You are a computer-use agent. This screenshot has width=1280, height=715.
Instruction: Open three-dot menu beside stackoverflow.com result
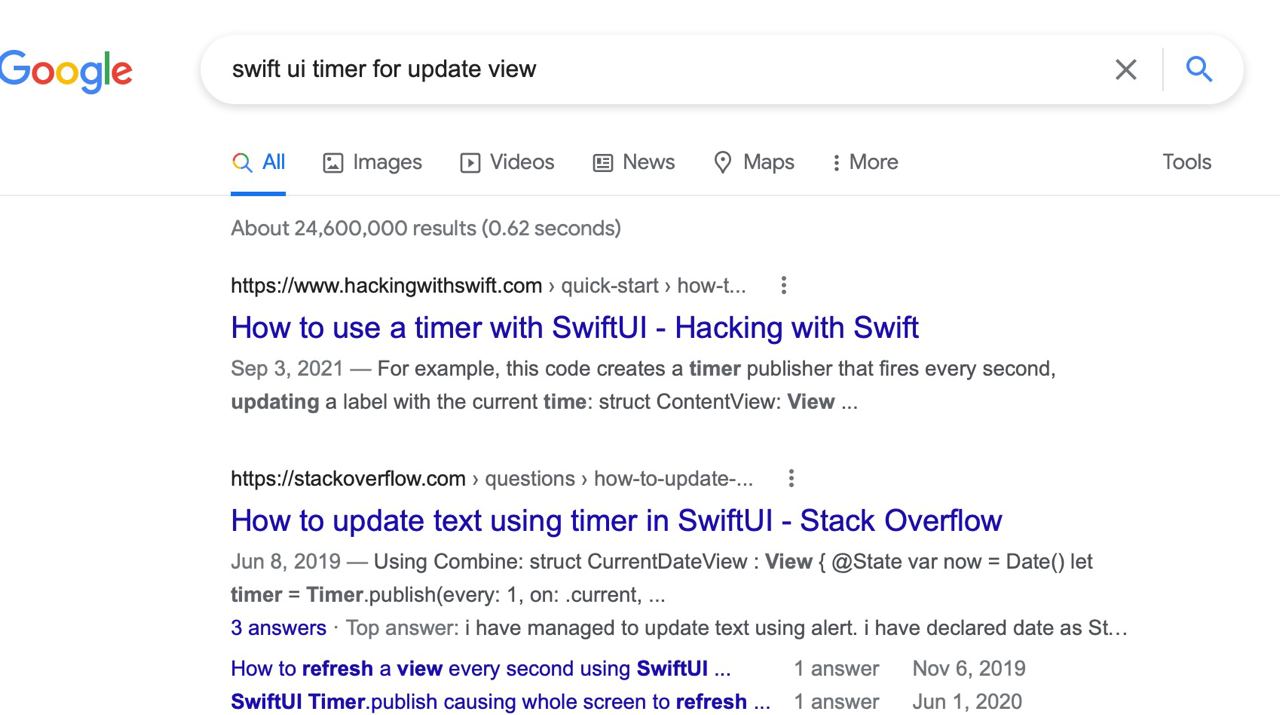791,478
